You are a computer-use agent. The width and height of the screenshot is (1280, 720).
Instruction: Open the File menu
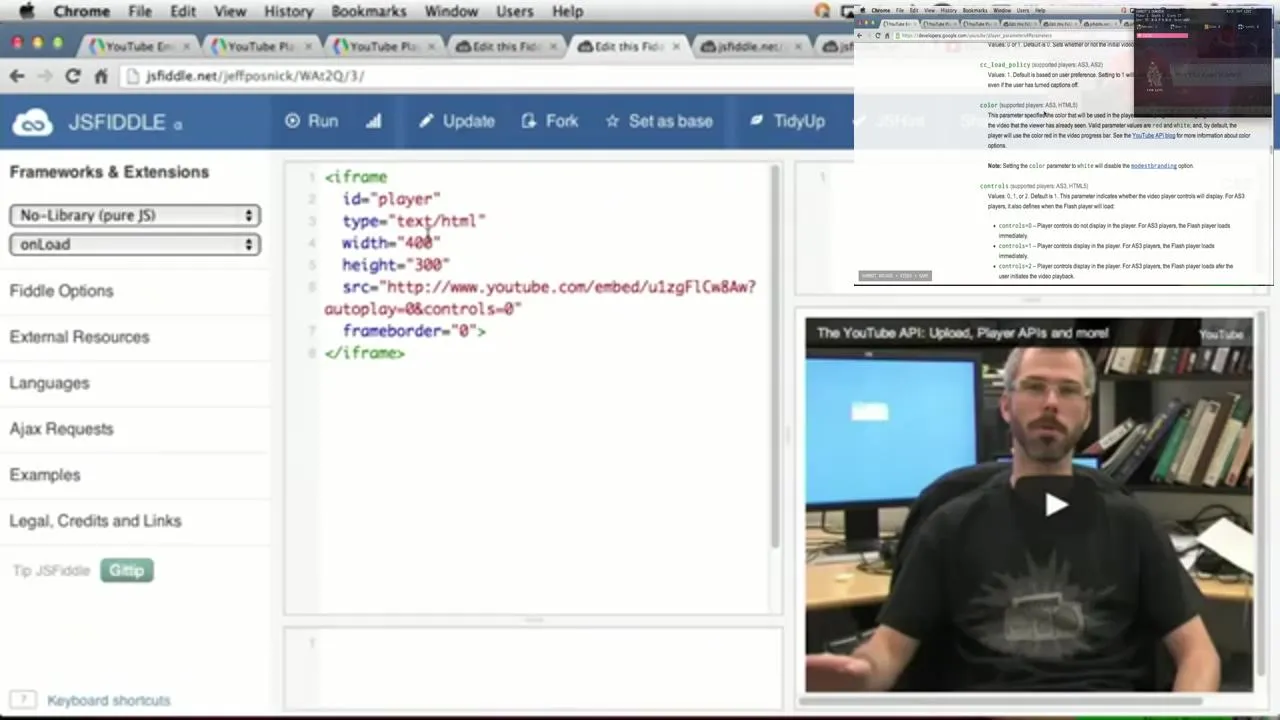140,11
